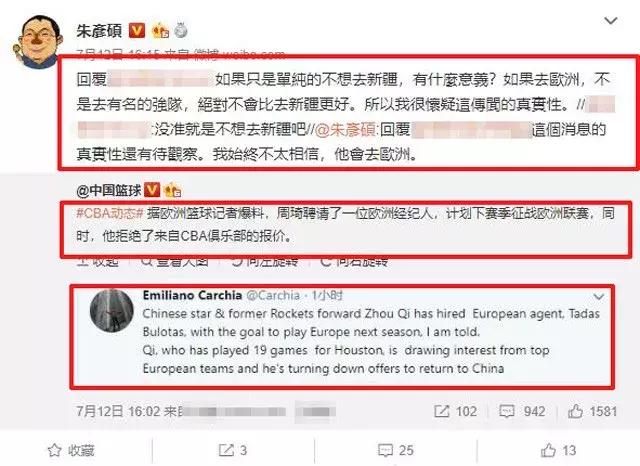Click the silver medal badge icon
This screenshot has width=640, height=466.
pos(181,31)
